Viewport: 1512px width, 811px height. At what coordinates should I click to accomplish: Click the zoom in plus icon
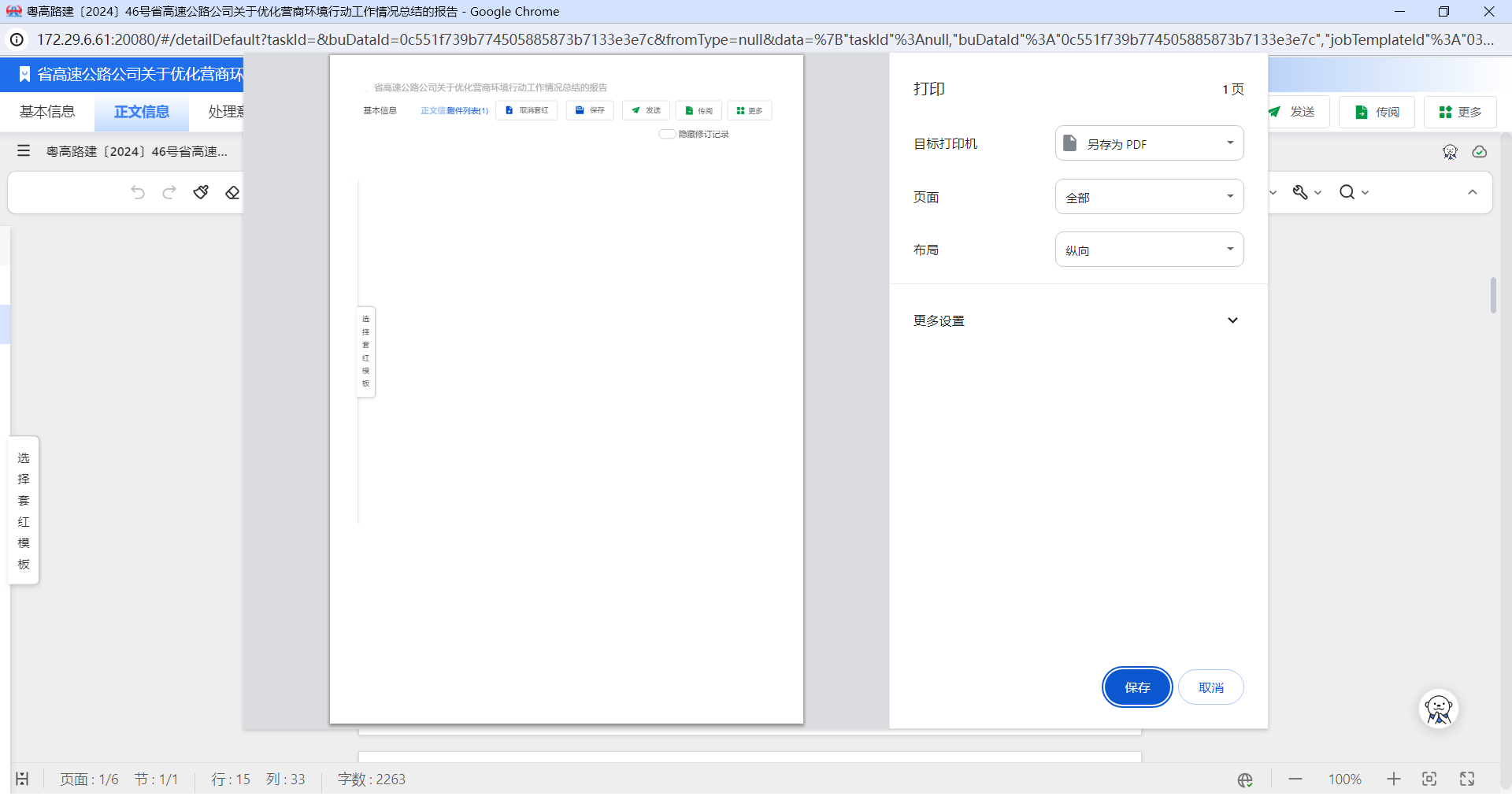tap(1394, 779)
